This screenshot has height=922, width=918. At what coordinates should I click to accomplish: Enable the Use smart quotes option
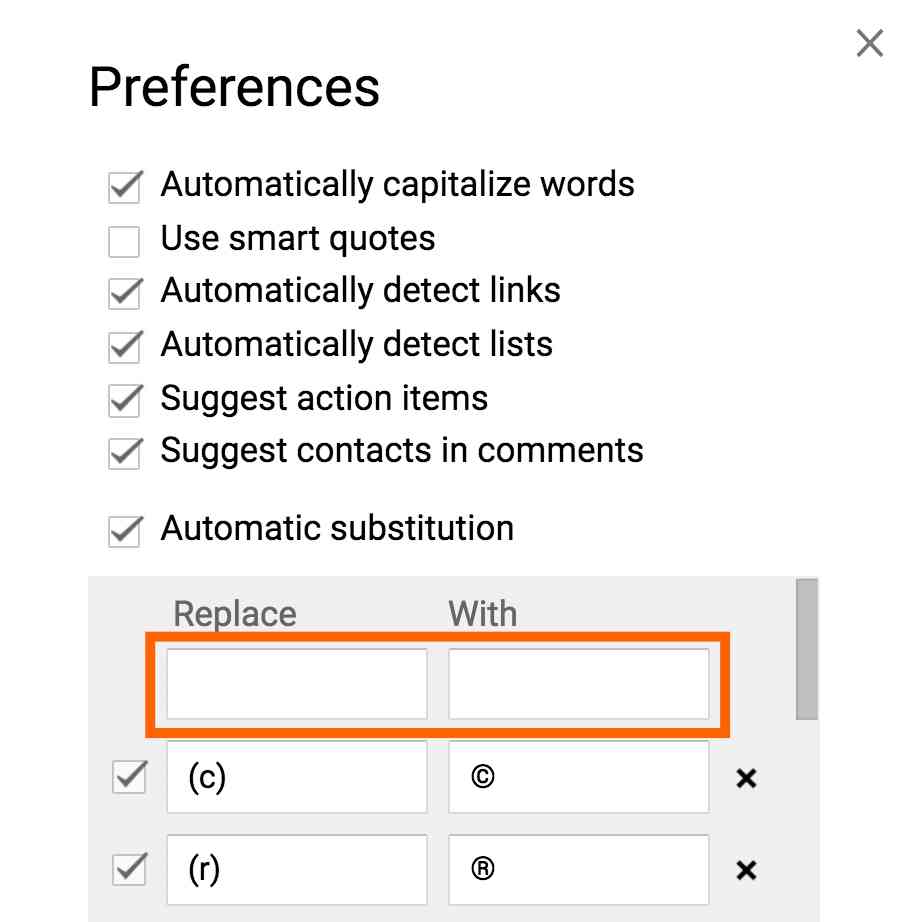pyautogui.click(x=123, y=240)
